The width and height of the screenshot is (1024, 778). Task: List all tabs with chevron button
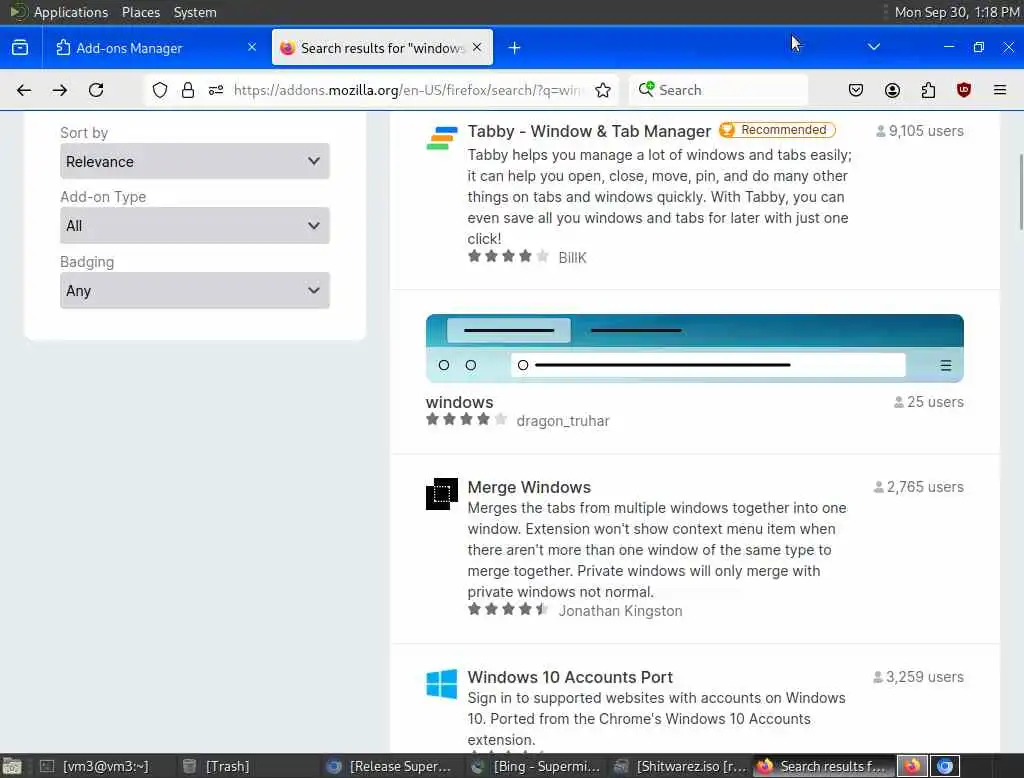pyautogui.click(x=874, y=47)
